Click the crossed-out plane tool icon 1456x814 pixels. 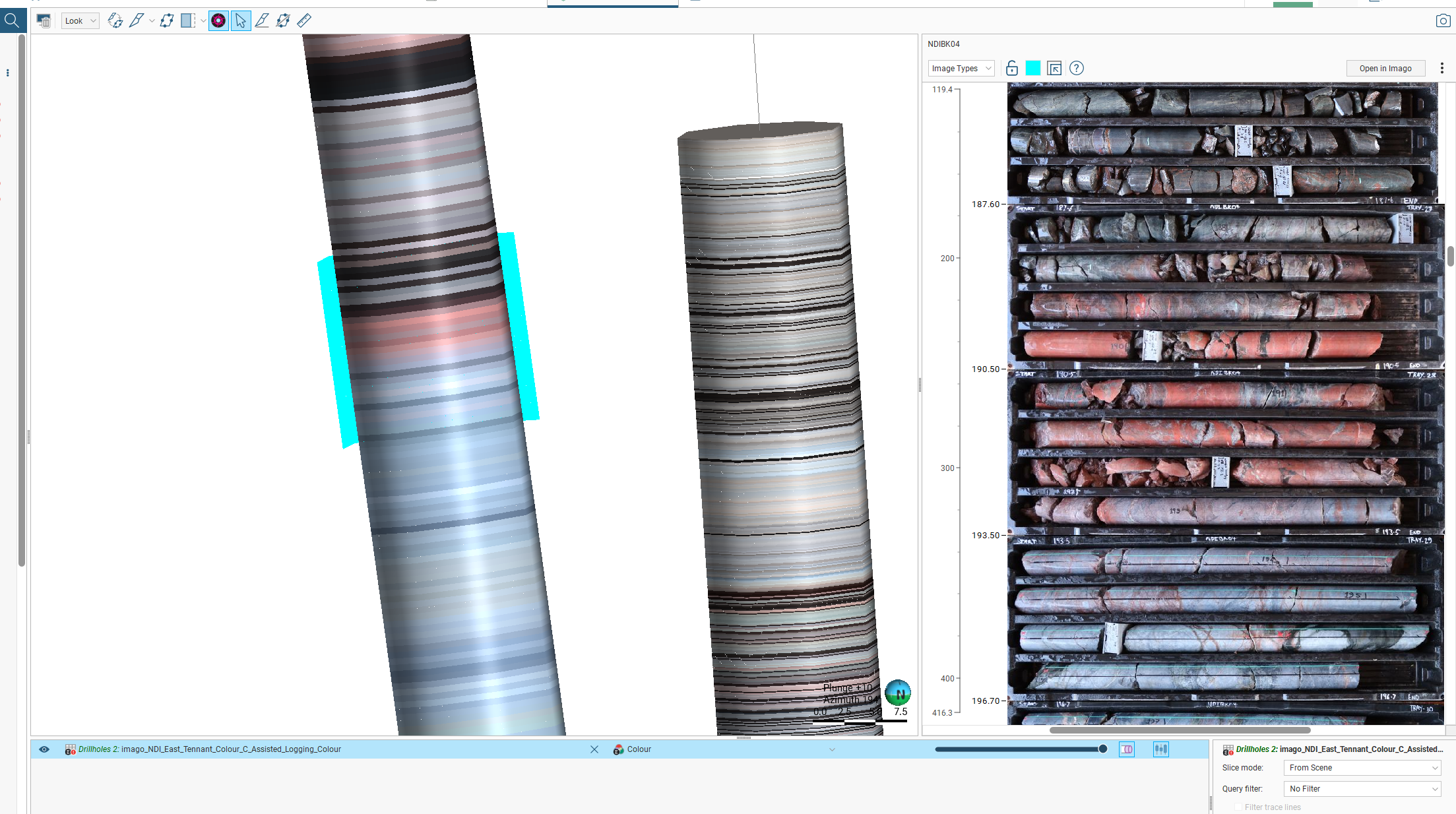(x=283, y=21)
